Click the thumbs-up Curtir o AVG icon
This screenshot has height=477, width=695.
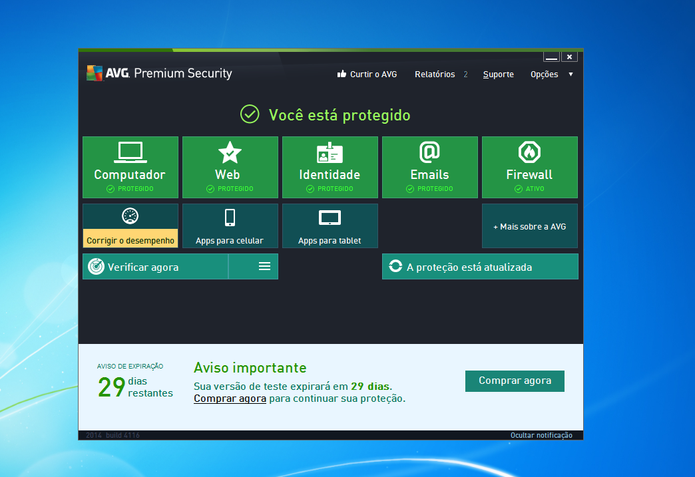(341, 74)
